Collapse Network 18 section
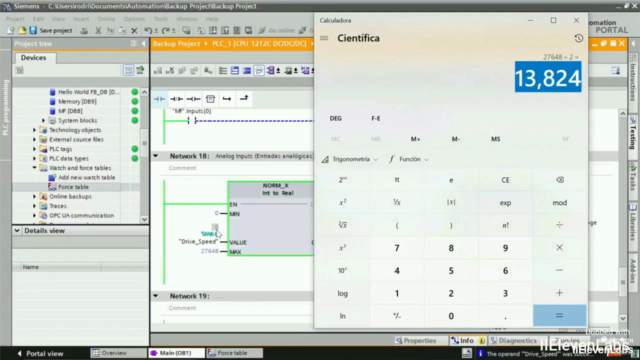The image size is (640, 360). click(156, 156)
